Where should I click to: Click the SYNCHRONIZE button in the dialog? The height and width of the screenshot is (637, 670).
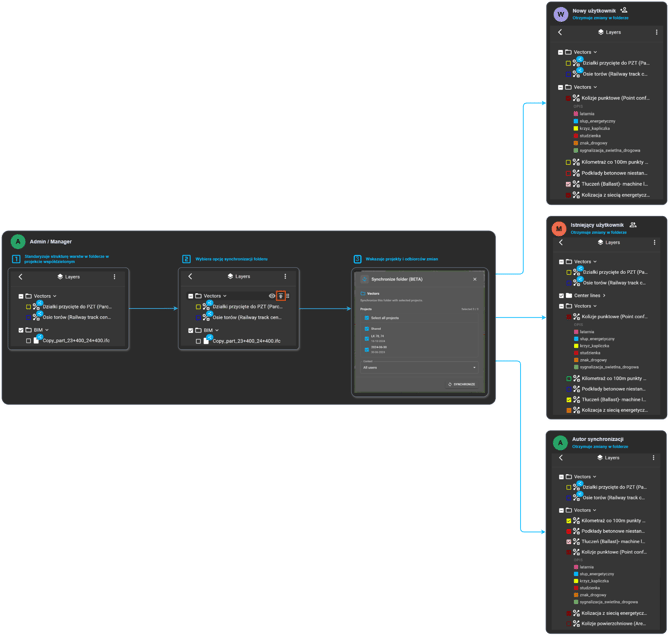point(461,385)
